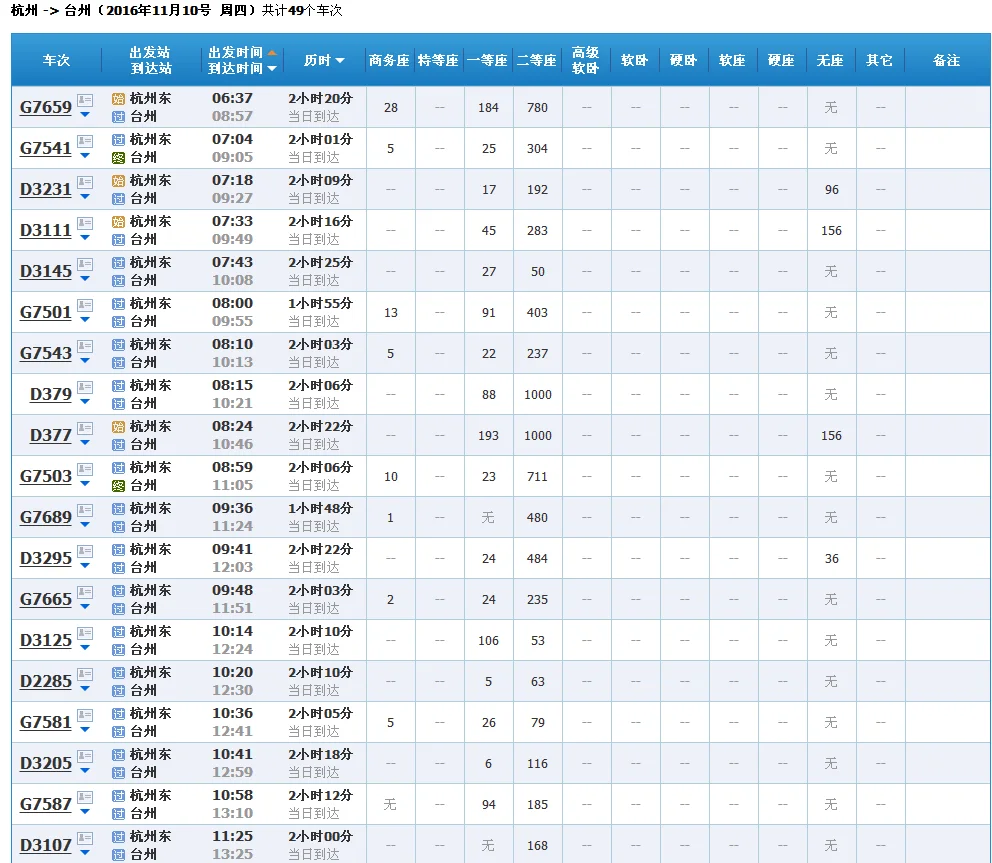Viewport: 992px width, 863px height.
Task: Expand the blue arrow under D3145
Action: (85, 279)
